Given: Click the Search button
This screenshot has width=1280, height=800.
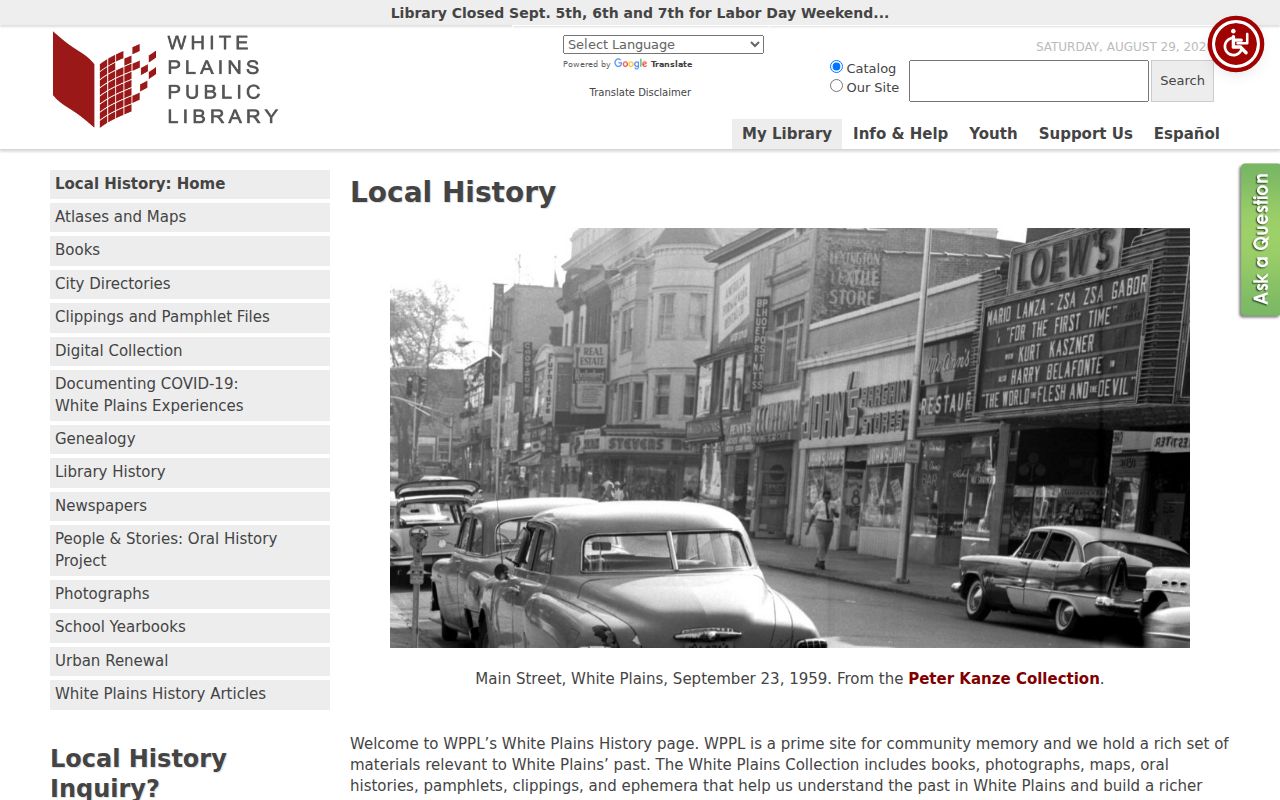Looking at the screenshot, I should click(x=1182, y=81).
